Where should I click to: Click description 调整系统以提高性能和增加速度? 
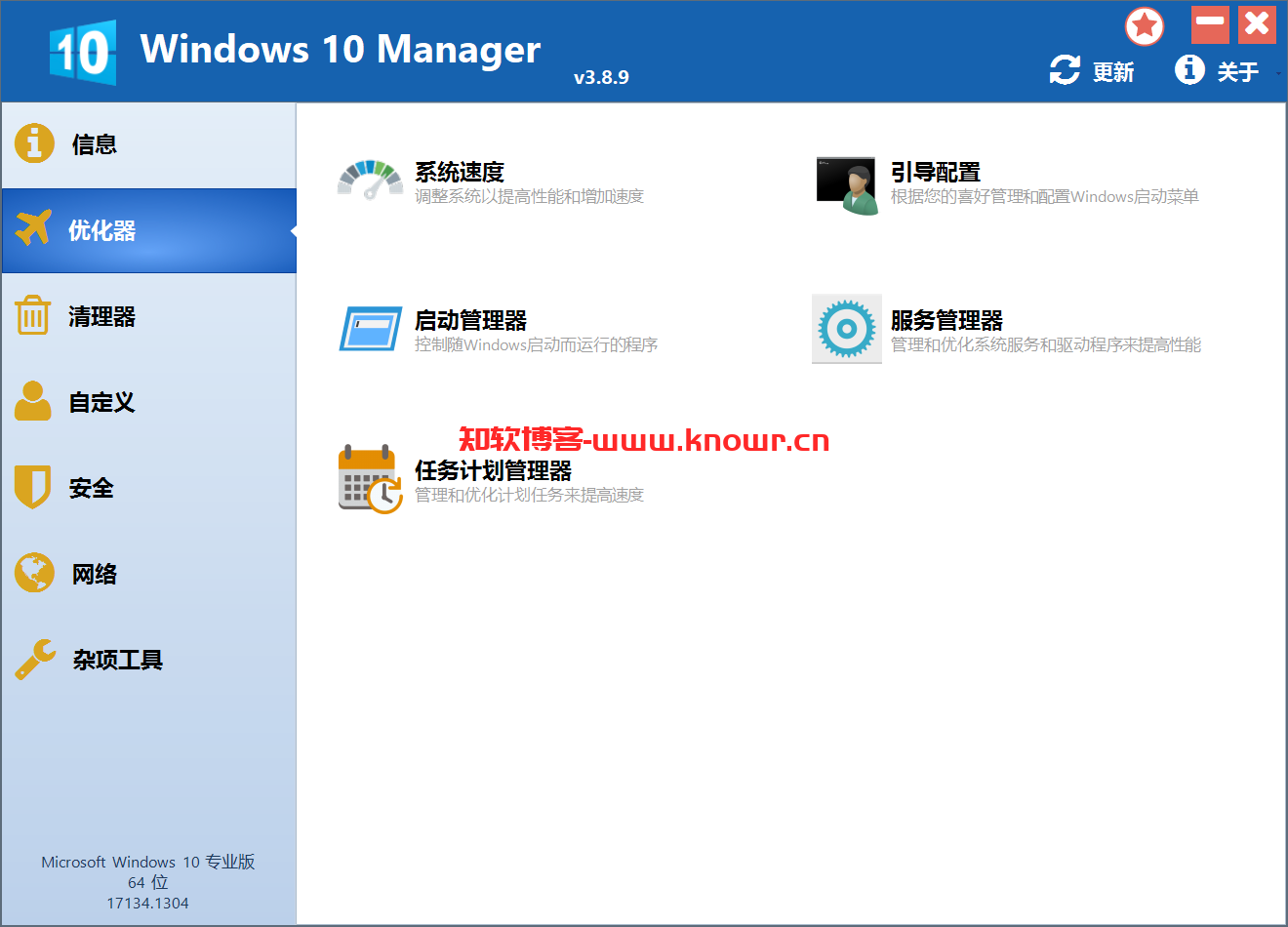pos(530,196)
